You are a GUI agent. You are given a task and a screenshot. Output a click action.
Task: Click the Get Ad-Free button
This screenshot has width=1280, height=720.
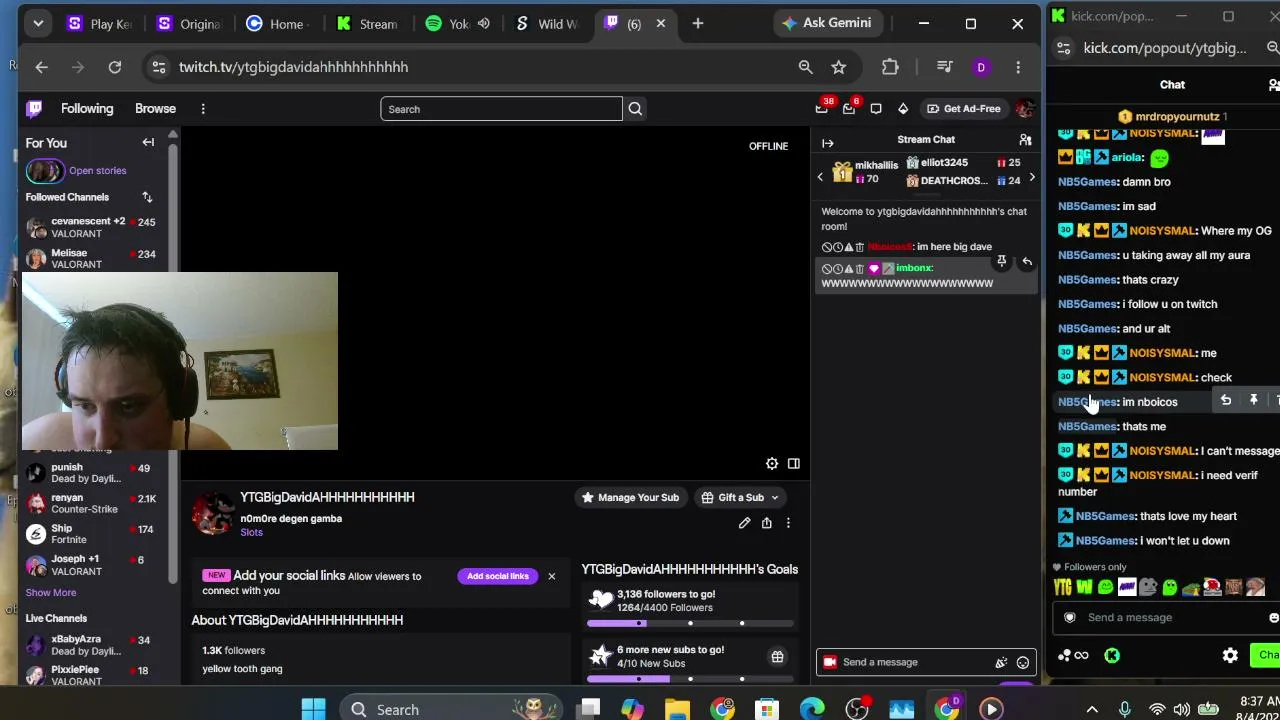click(x=964, y=109)
